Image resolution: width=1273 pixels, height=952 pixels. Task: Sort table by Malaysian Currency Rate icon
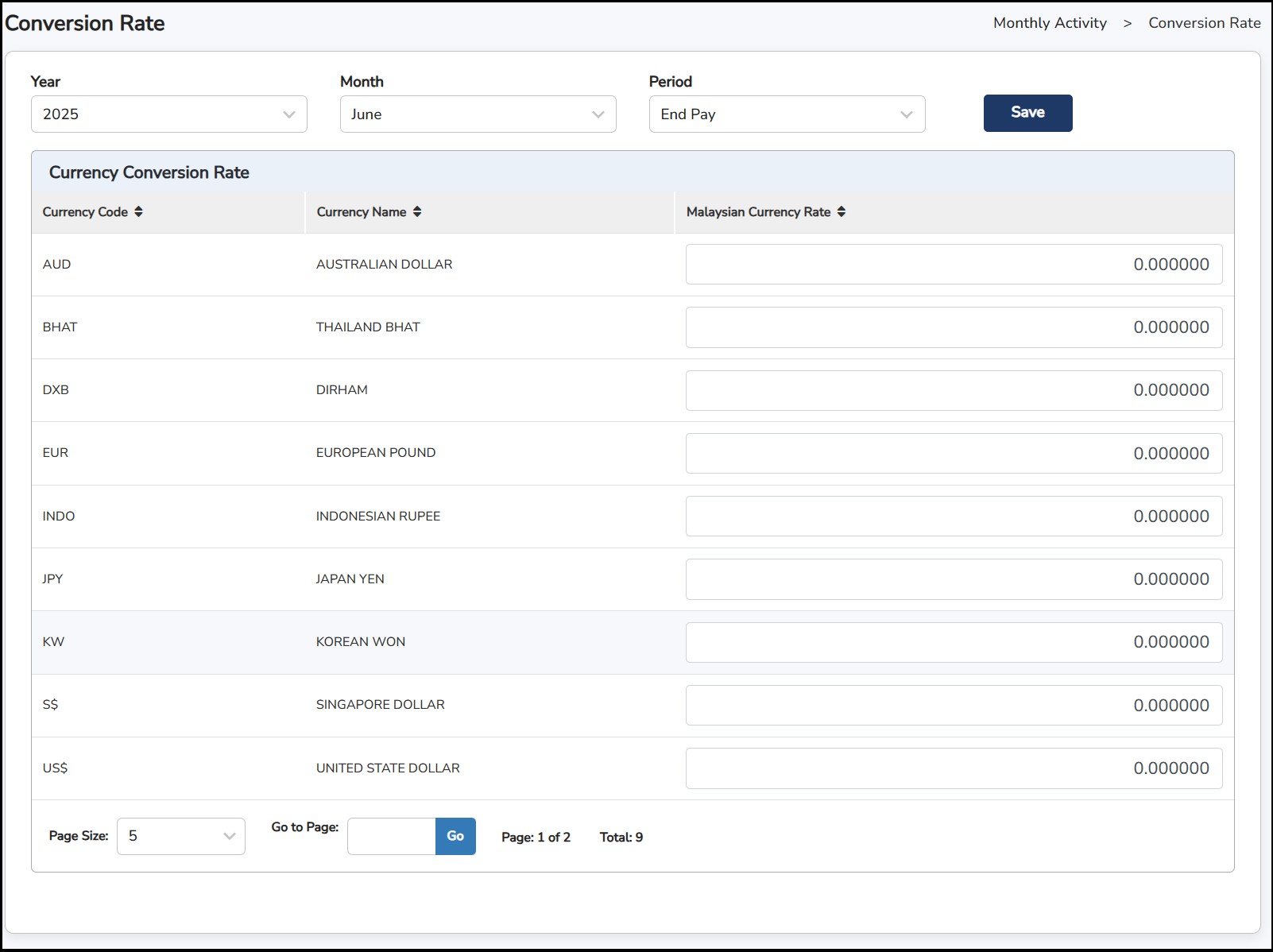(x=842, y=211)
